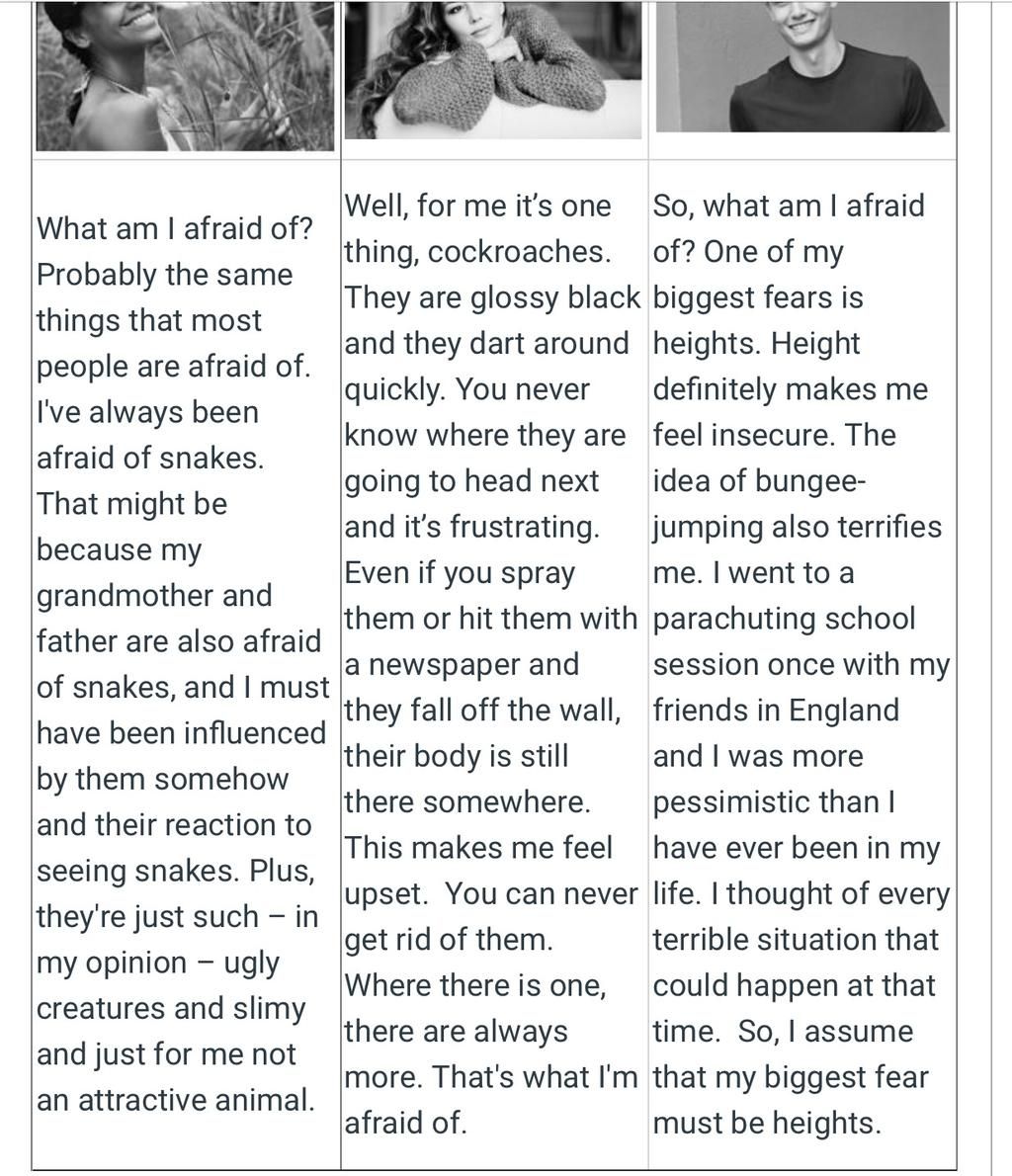Click the line "creatures and slimy"
The width and height of the screenshot is (1012, 1176).
(x=171, y=1008)
